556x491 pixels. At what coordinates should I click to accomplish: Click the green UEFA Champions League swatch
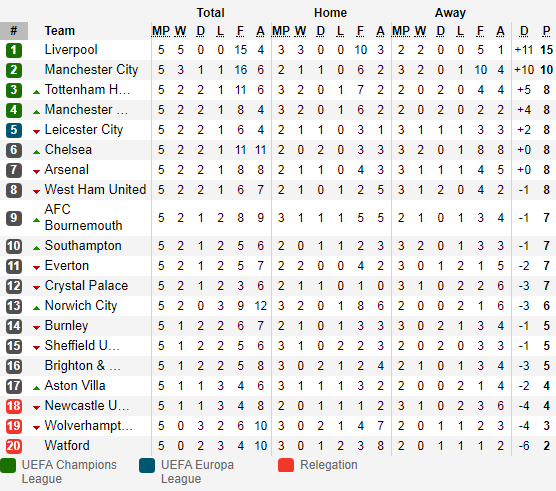[x=8, y=465]
